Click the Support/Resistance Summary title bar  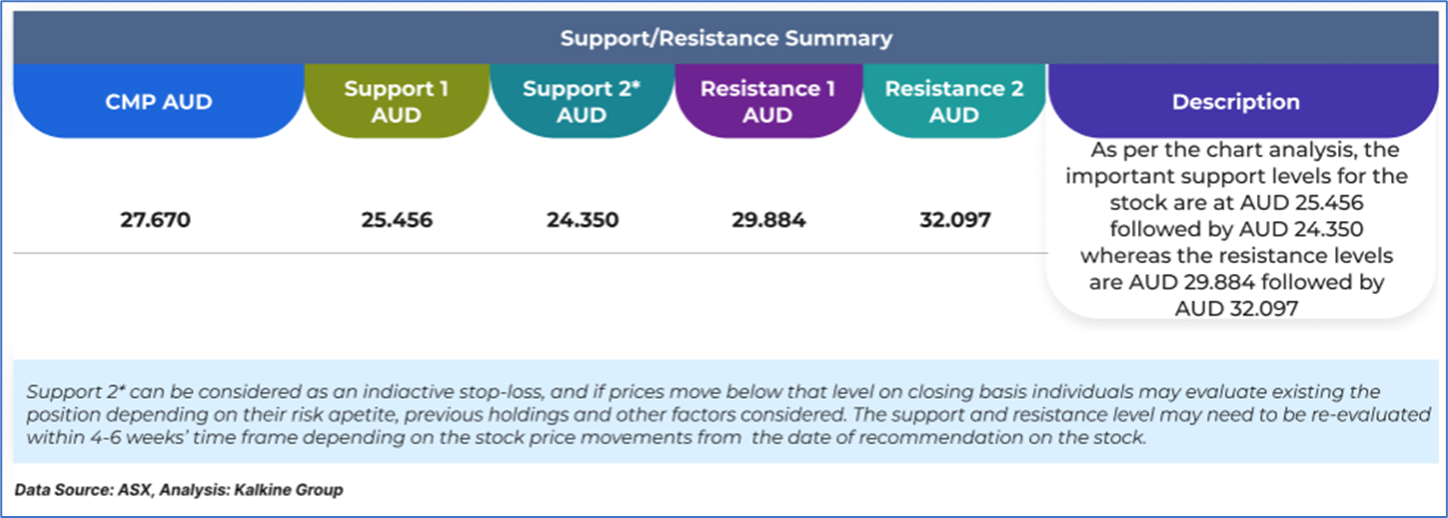[725, 39]
